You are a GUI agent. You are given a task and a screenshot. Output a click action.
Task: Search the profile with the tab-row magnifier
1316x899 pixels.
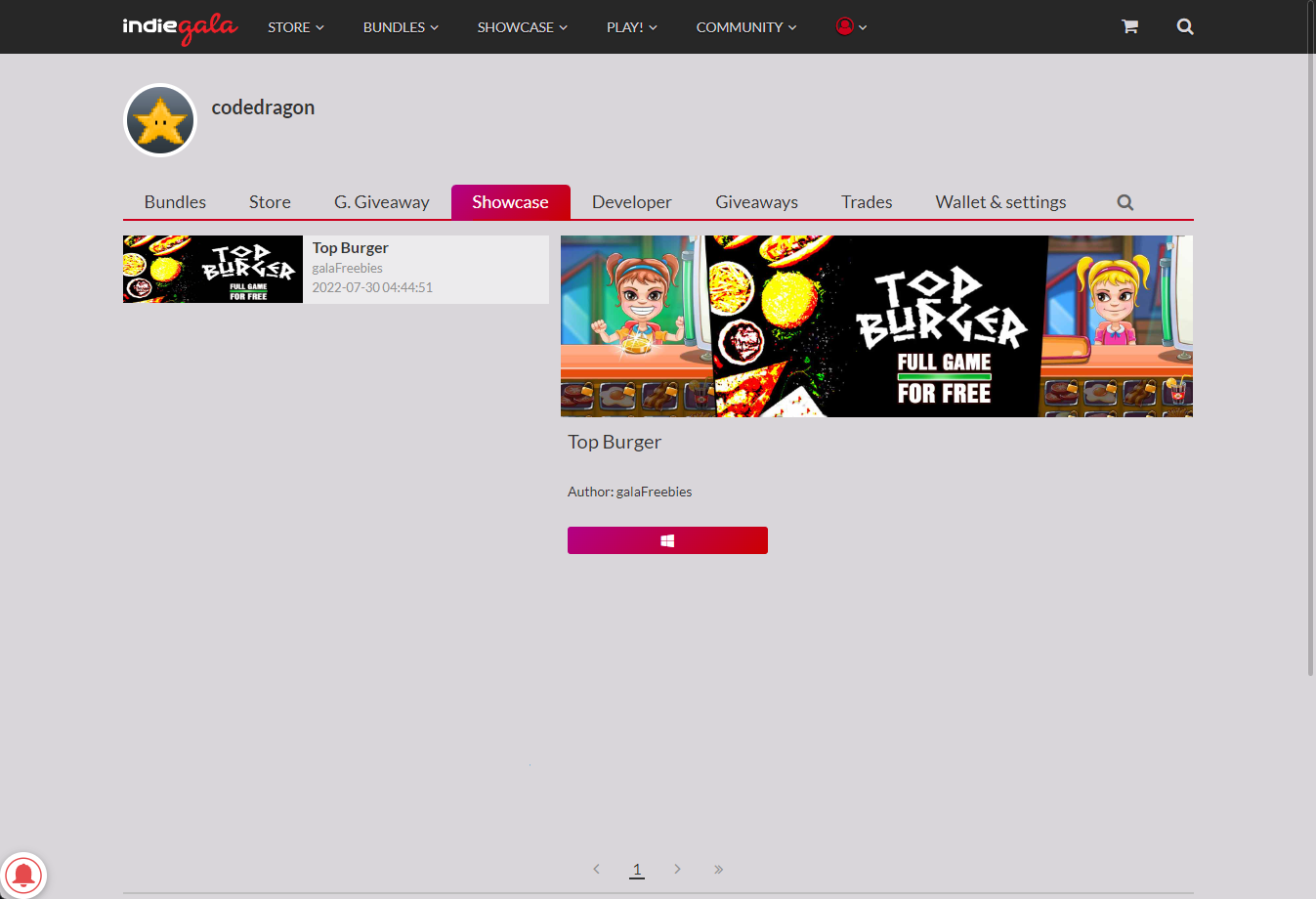1125,202
